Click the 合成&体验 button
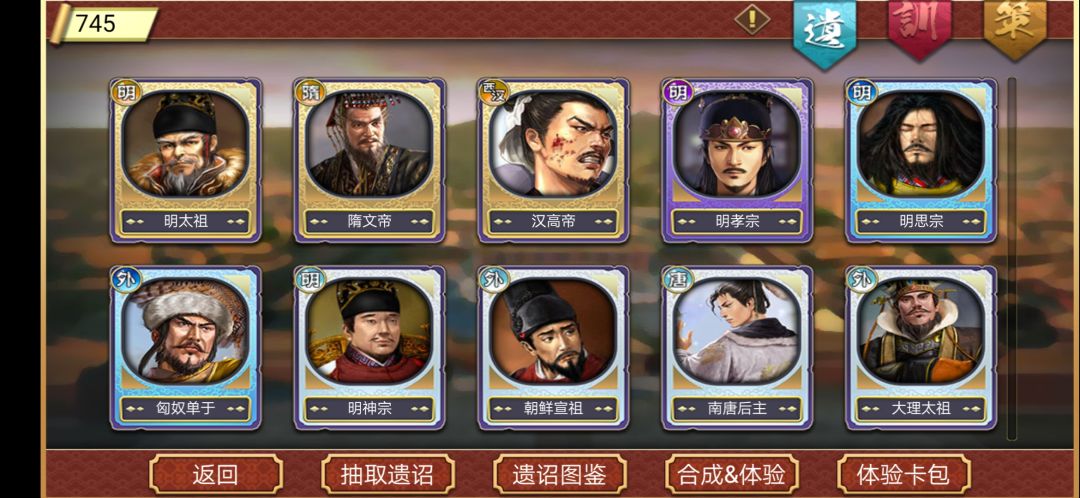Viewport: 1080px width, 498px height. (x=731, y=475)
